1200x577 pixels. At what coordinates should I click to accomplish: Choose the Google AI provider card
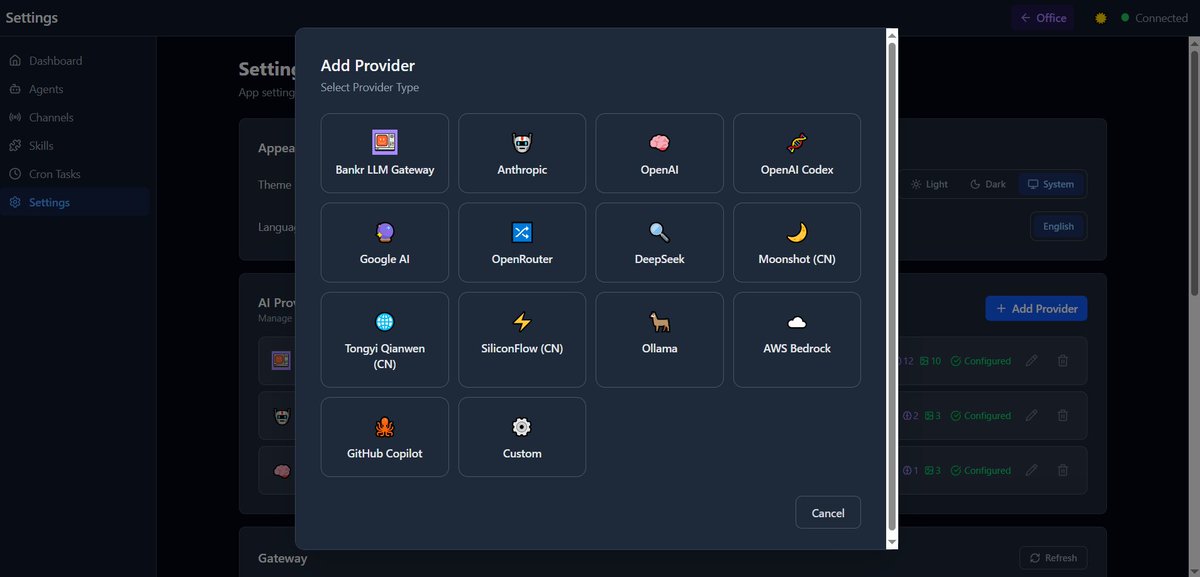(x=385, y=243)
